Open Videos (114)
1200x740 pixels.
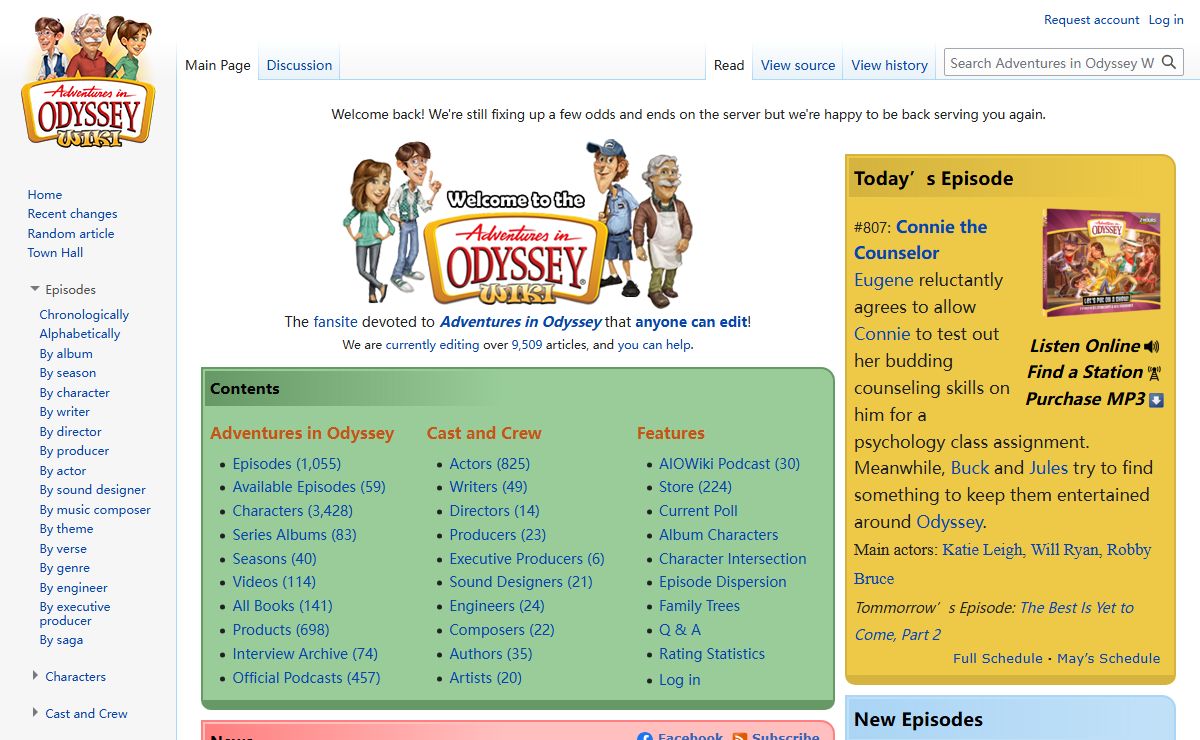274,582
